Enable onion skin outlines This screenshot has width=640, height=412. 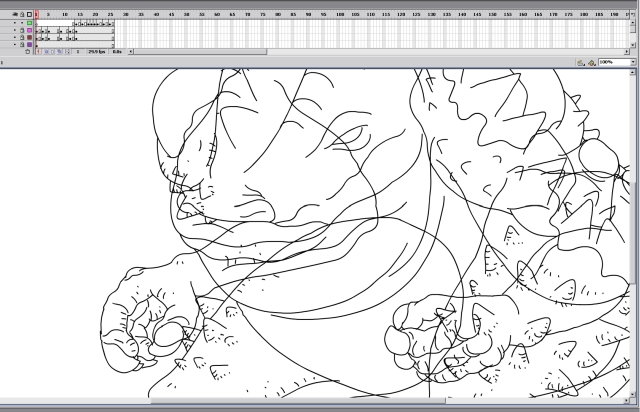[54, 51]
